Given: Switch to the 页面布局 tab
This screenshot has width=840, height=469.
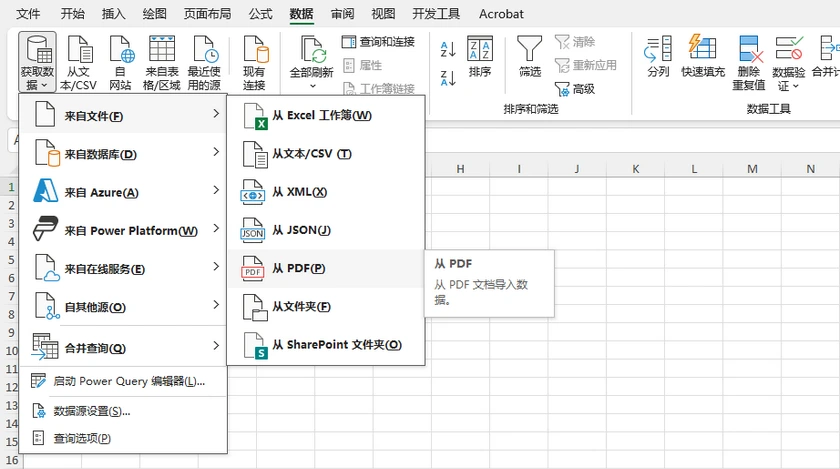Looking at the screenshot, I should [207, 14].
